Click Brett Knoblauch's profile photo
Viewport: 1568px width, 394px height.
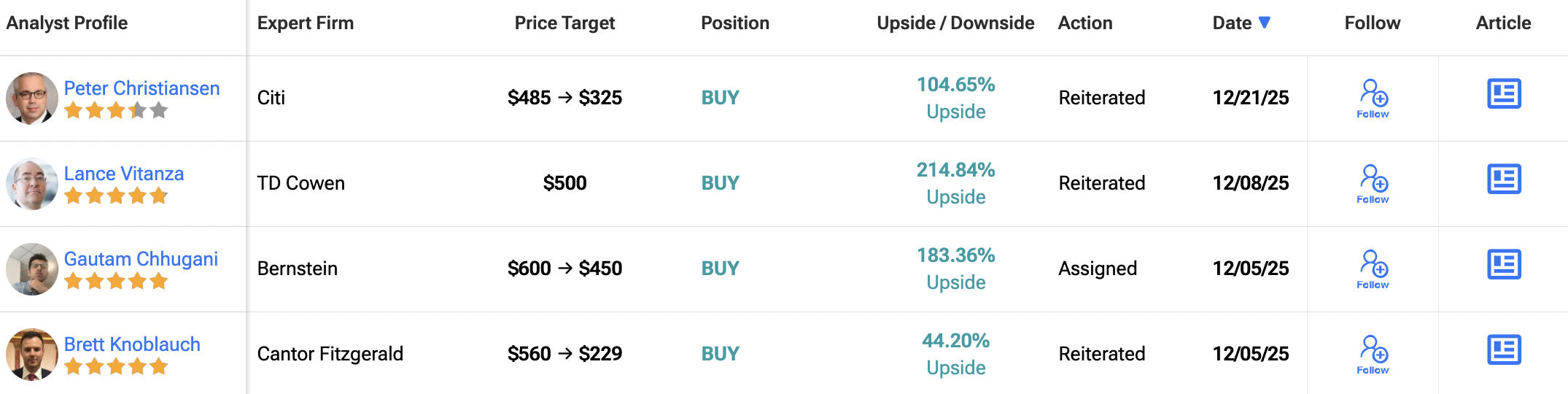pos(32,354)
